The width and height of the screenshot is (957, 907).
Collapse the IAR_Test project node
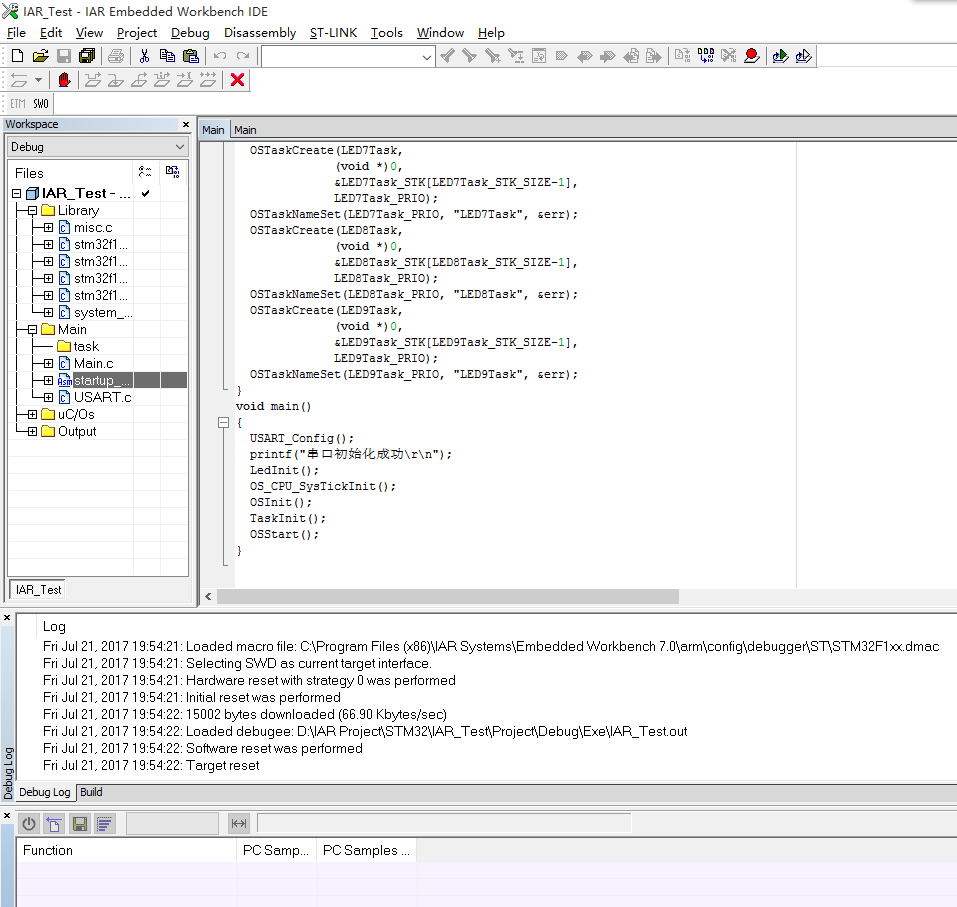pyautogui.click(x=16, y=193)
